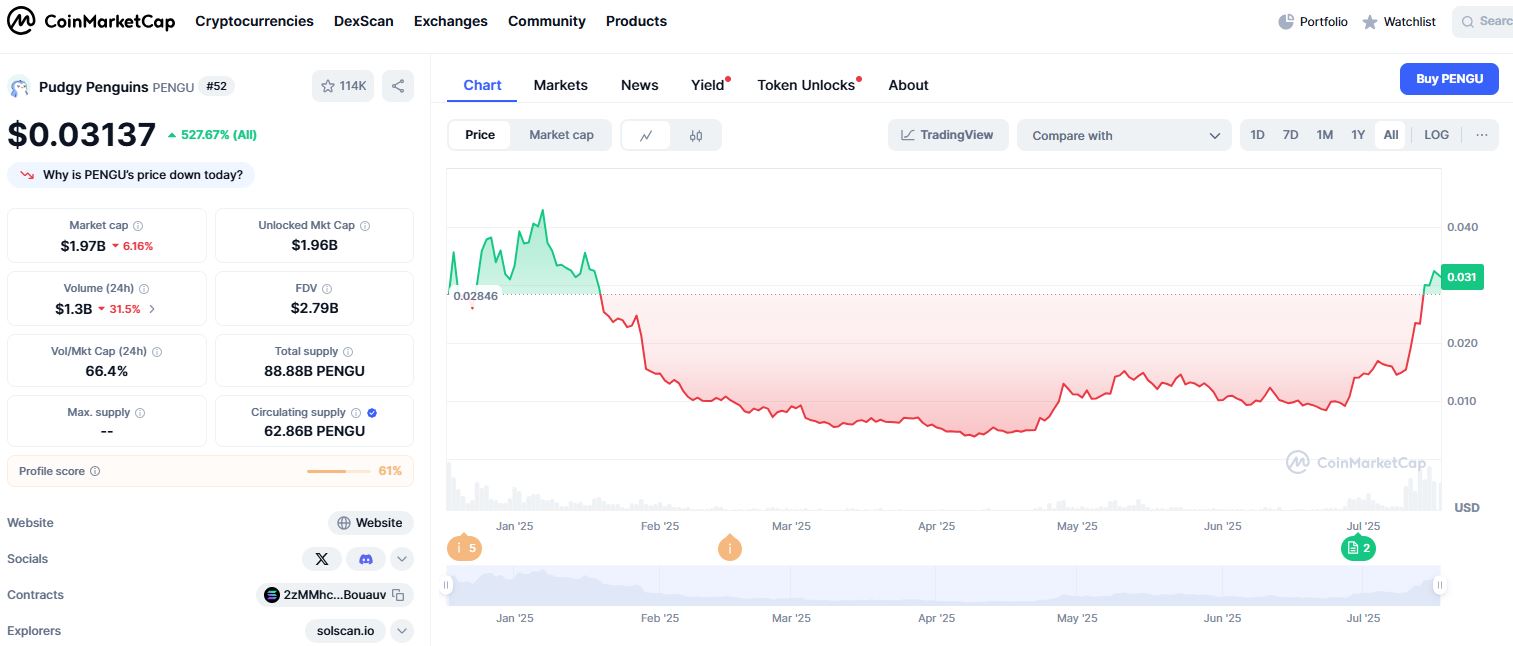Click the left handle of the range slider
This screenshot has width=1513, height=646.
[448, 585]
